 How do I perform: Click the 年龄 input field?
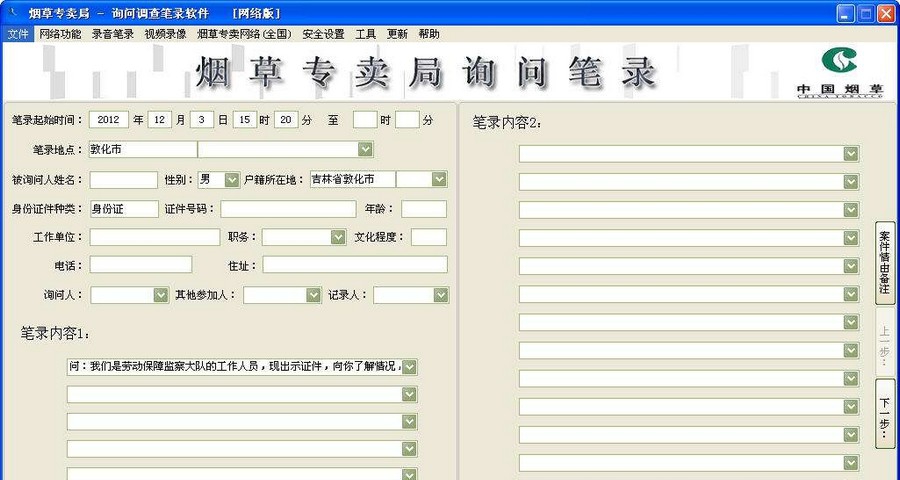pos(424,209)
